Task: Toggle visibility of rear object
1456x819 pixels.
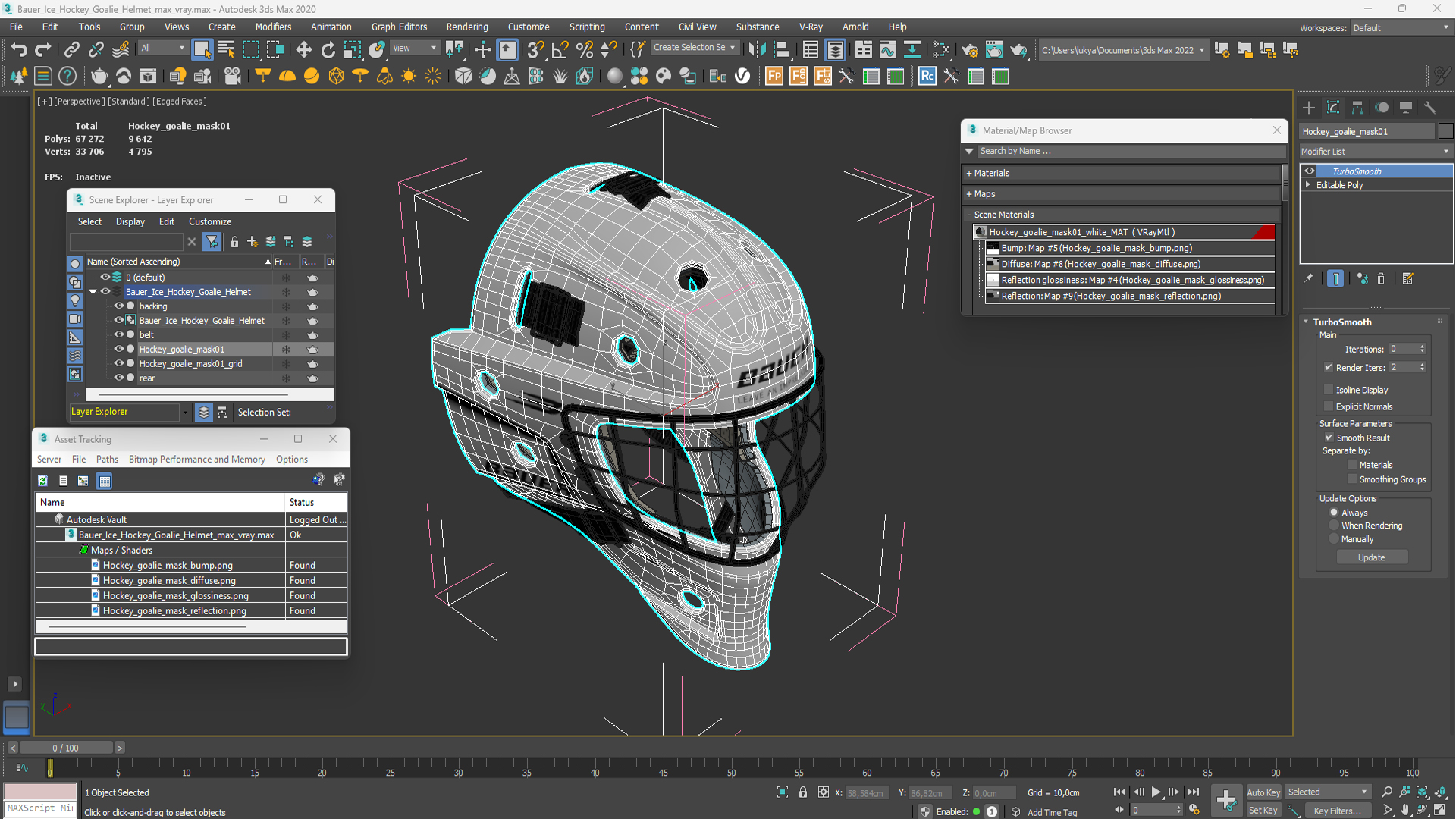Action: (118, 378)
